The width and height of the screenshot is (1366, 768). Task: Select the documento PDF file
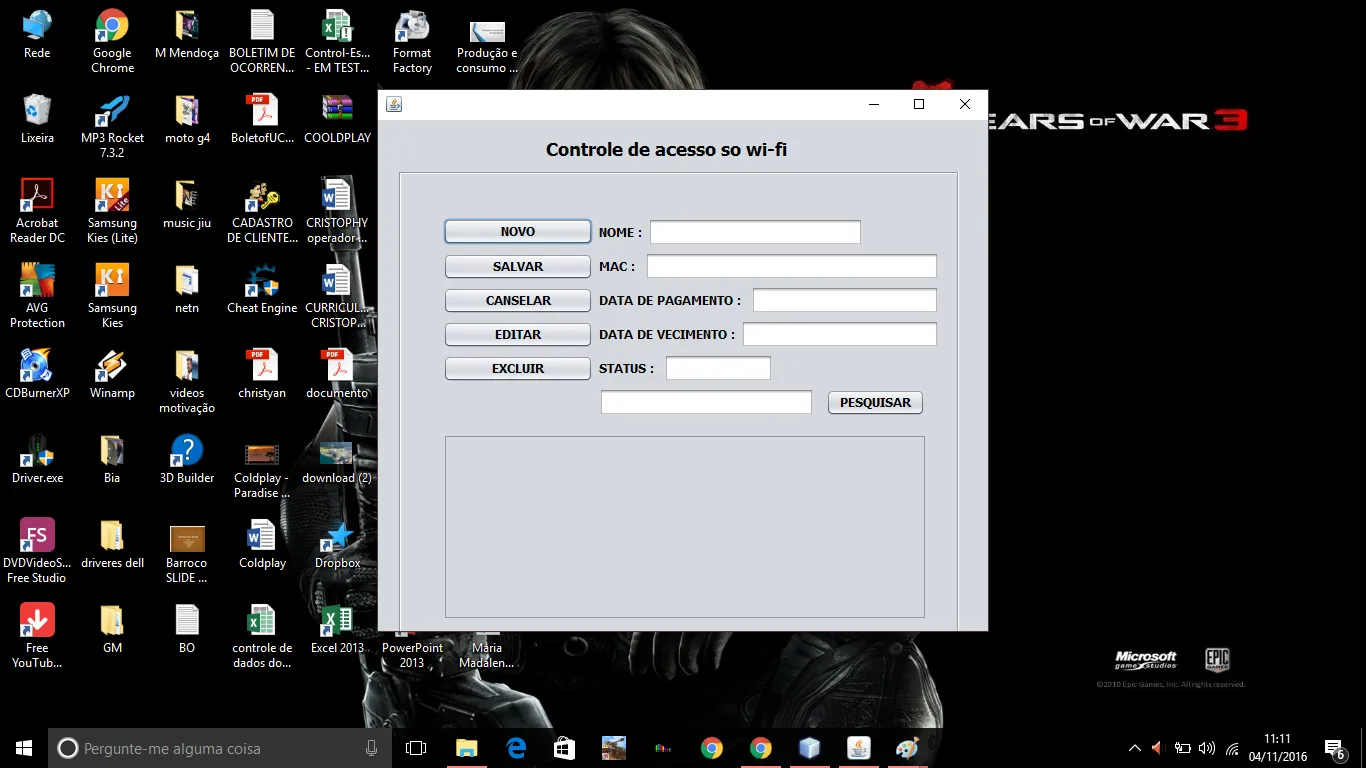[x=337, y=376]
